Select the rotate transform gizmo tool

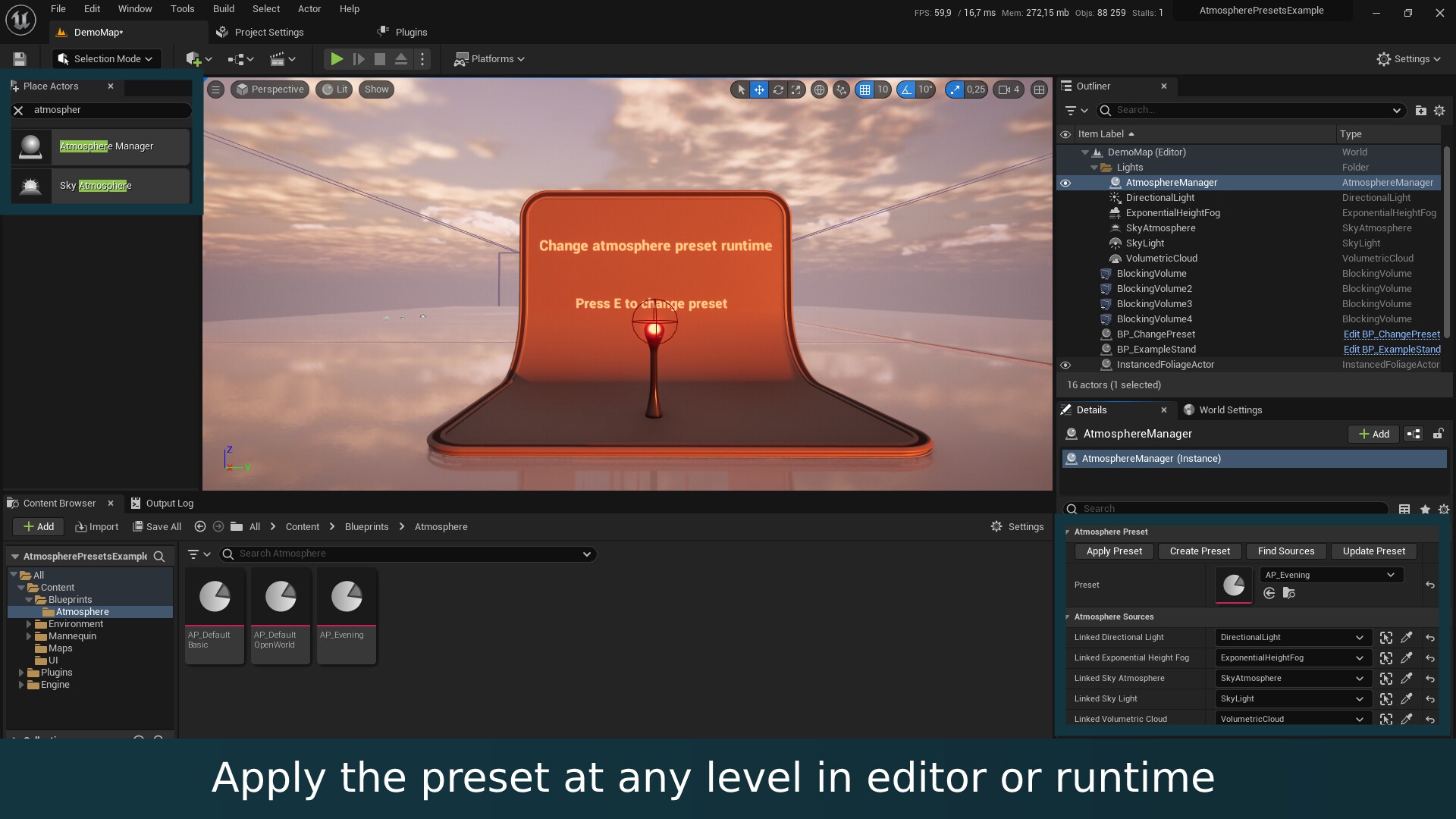click(x=778, y=89)
